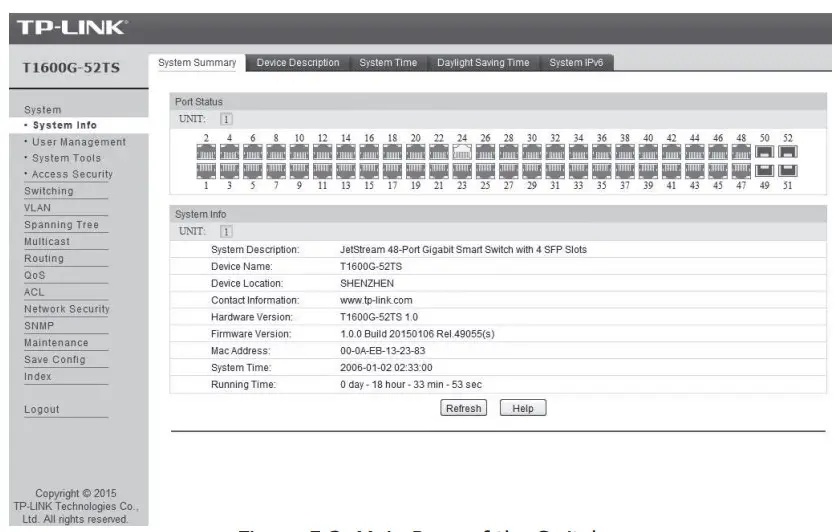838x532 pixels.
Task: Select UNIT 1 in System Info panel
Action: pos(226,232)
